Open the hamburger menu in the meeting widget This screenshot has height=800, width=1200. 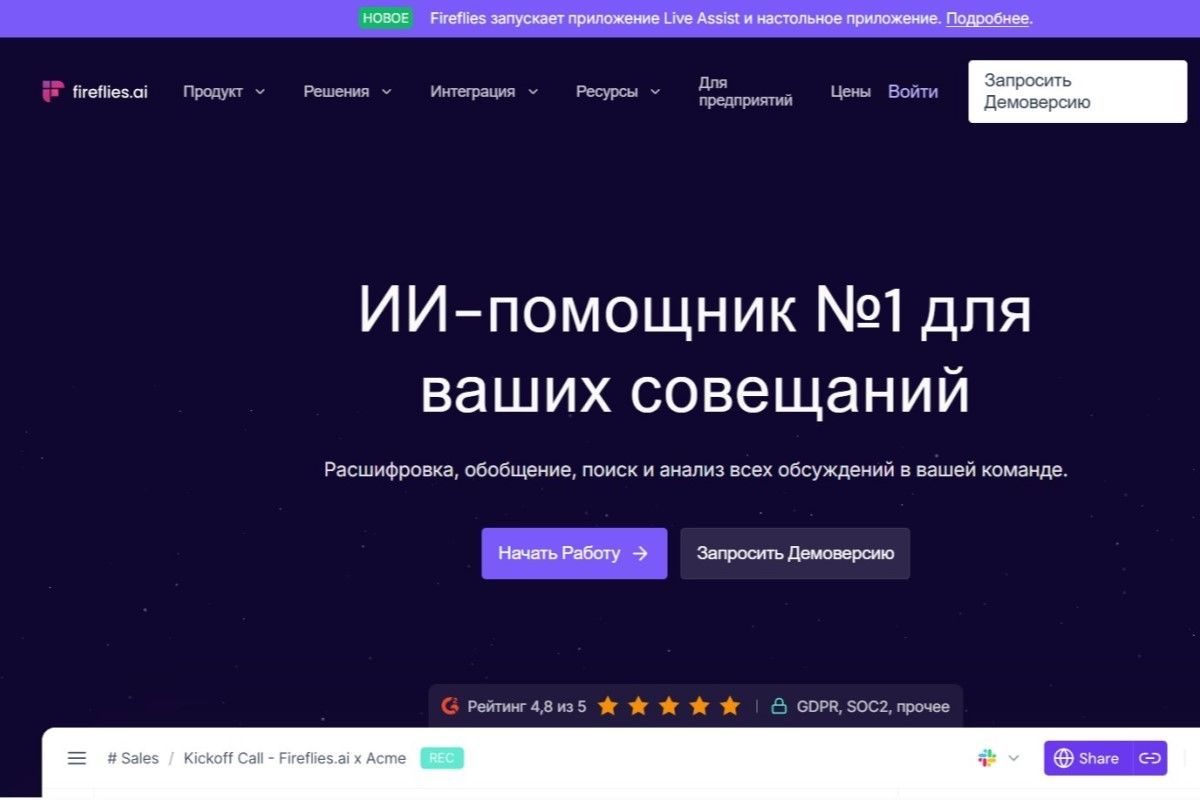tap(77, 758)
